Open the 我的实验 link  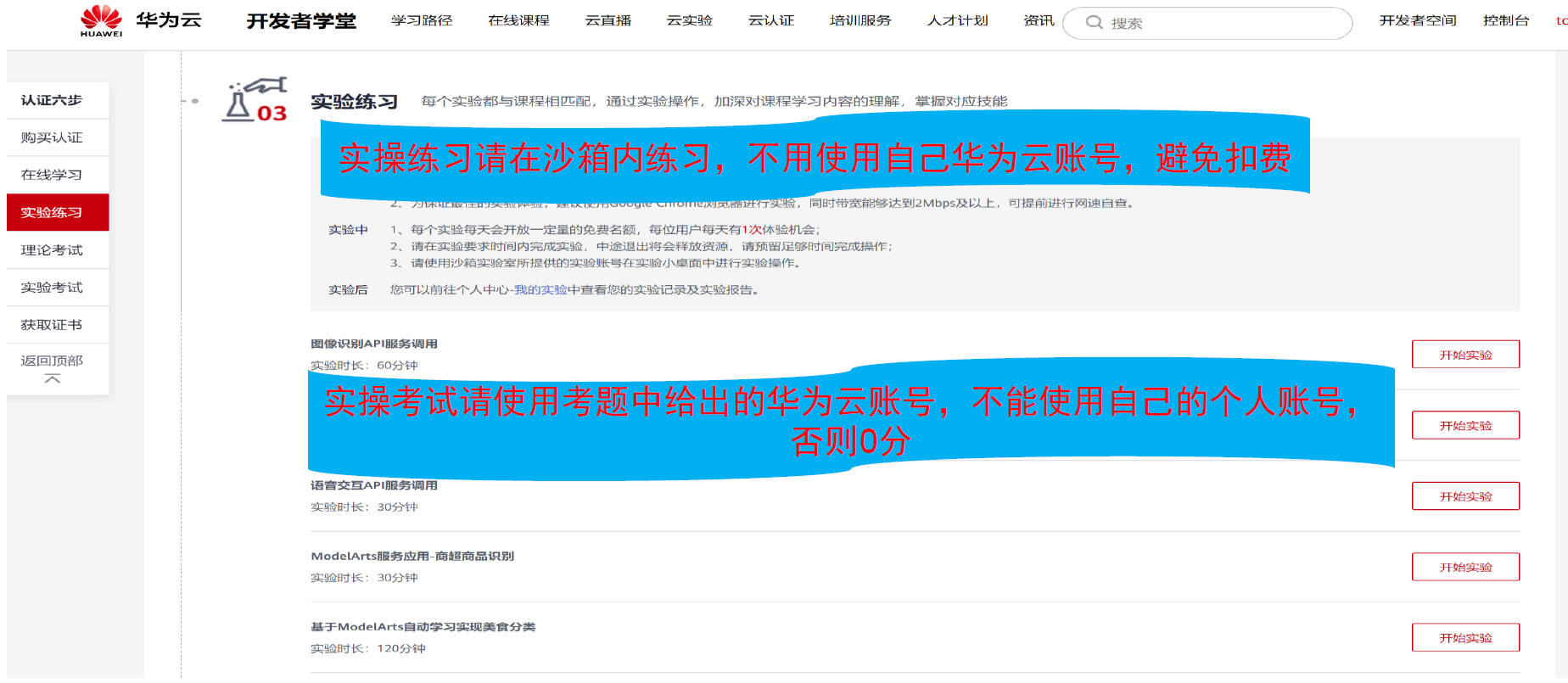[x=540, y=290]
